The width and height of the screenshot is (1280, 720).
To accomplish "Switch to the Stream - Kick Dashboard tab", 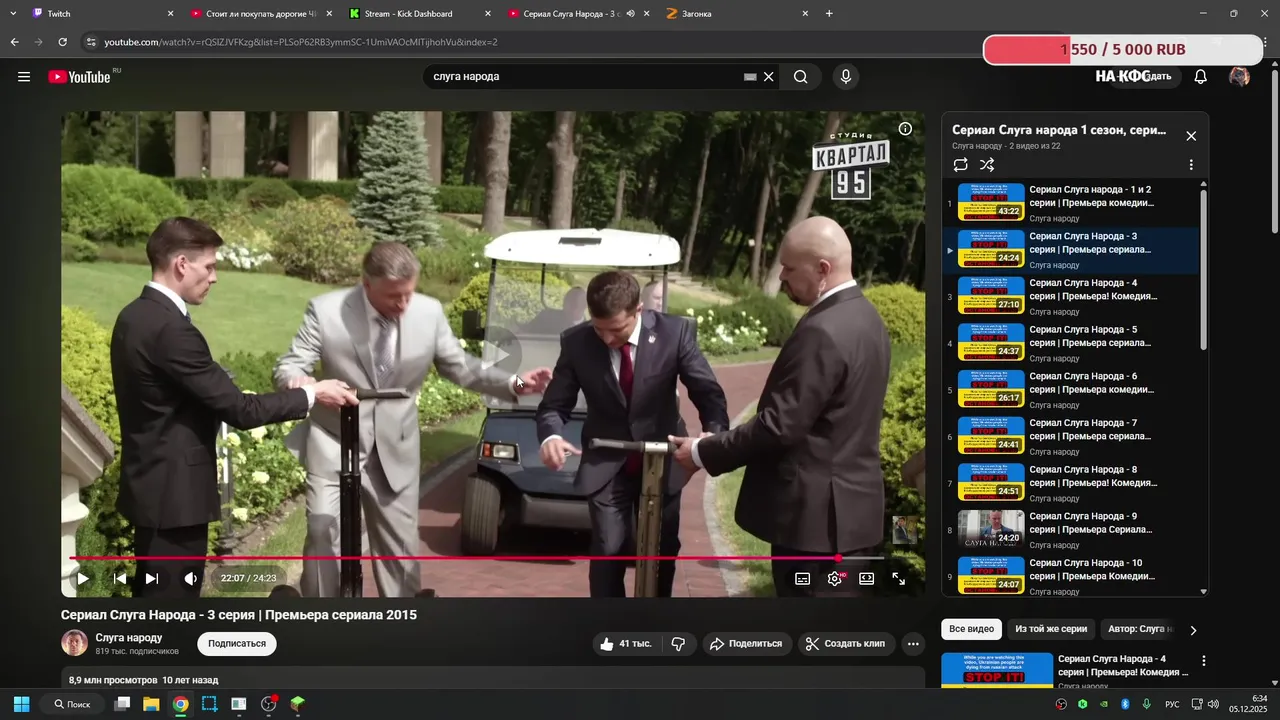I will [x=420, y=14].
